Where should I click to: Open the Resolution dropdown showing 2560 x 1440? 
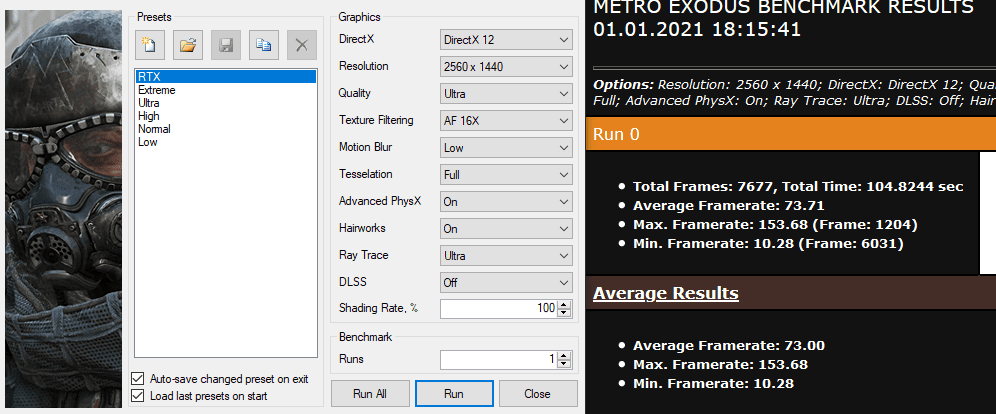506,67
